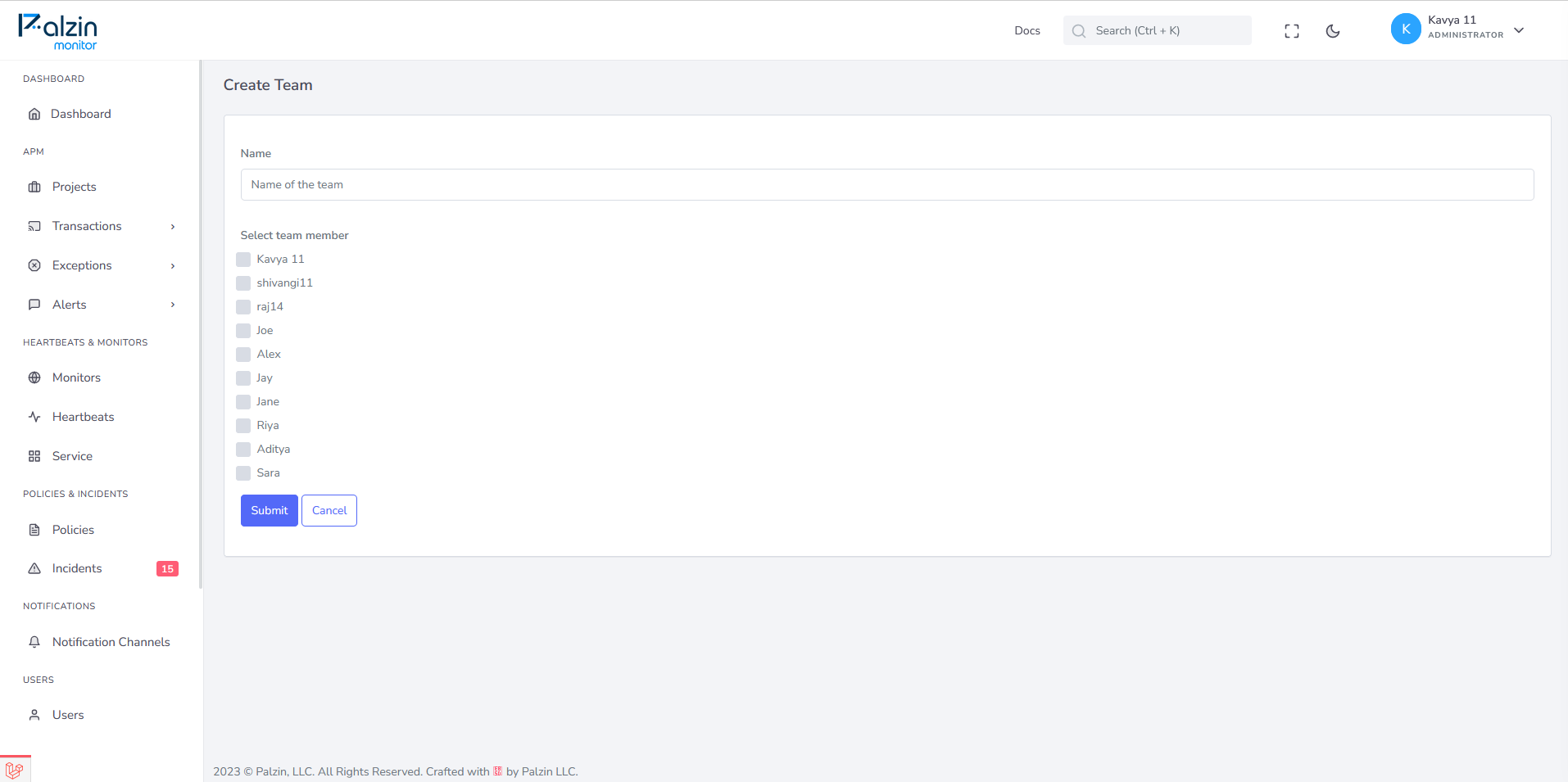Expand the Exceptions submenu chevron
Image resolution: width=1568 pixels, height=782 pixels.
[173, 266]
